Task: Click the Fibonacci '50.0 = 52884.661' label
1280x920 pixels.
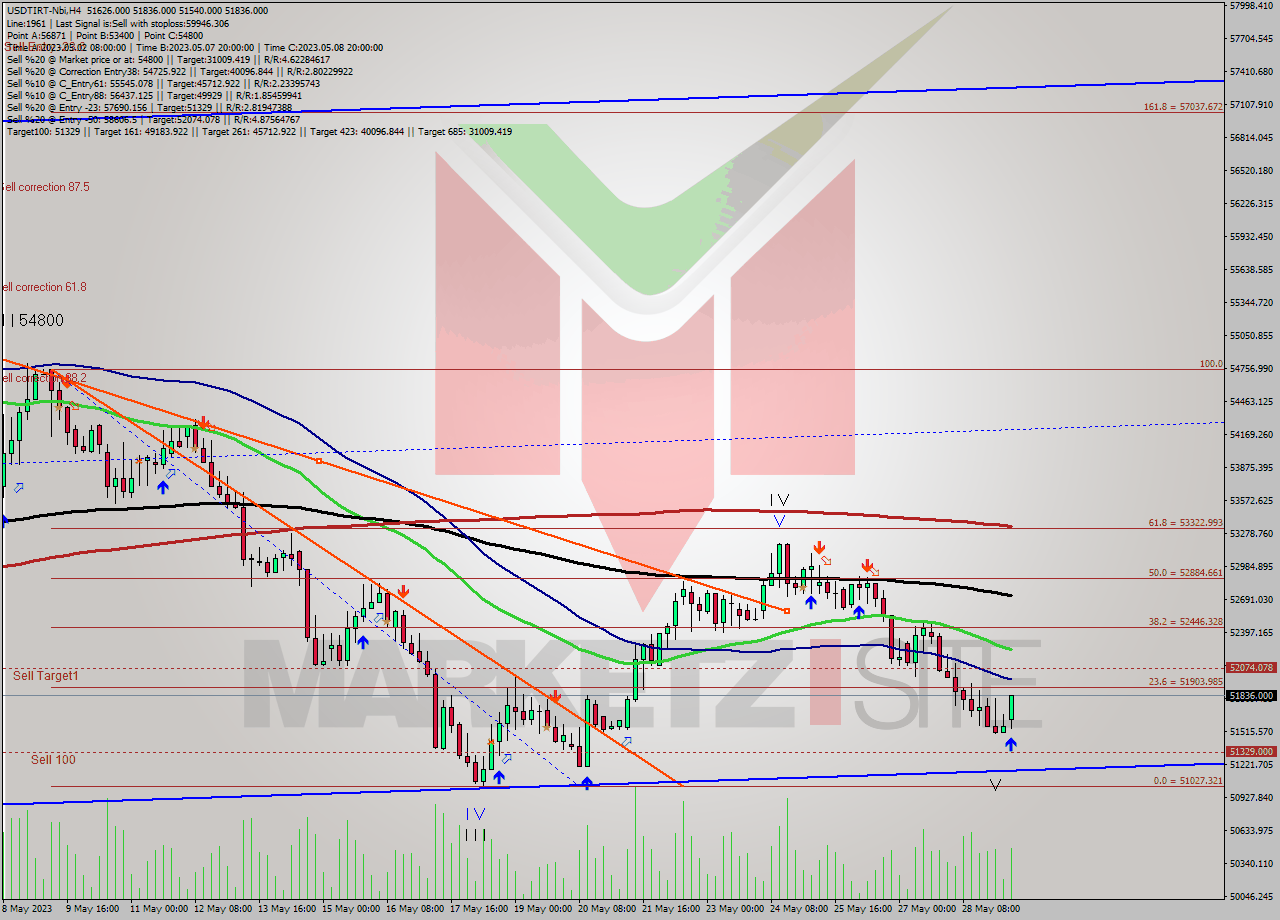Action: tap(1185, 572)
